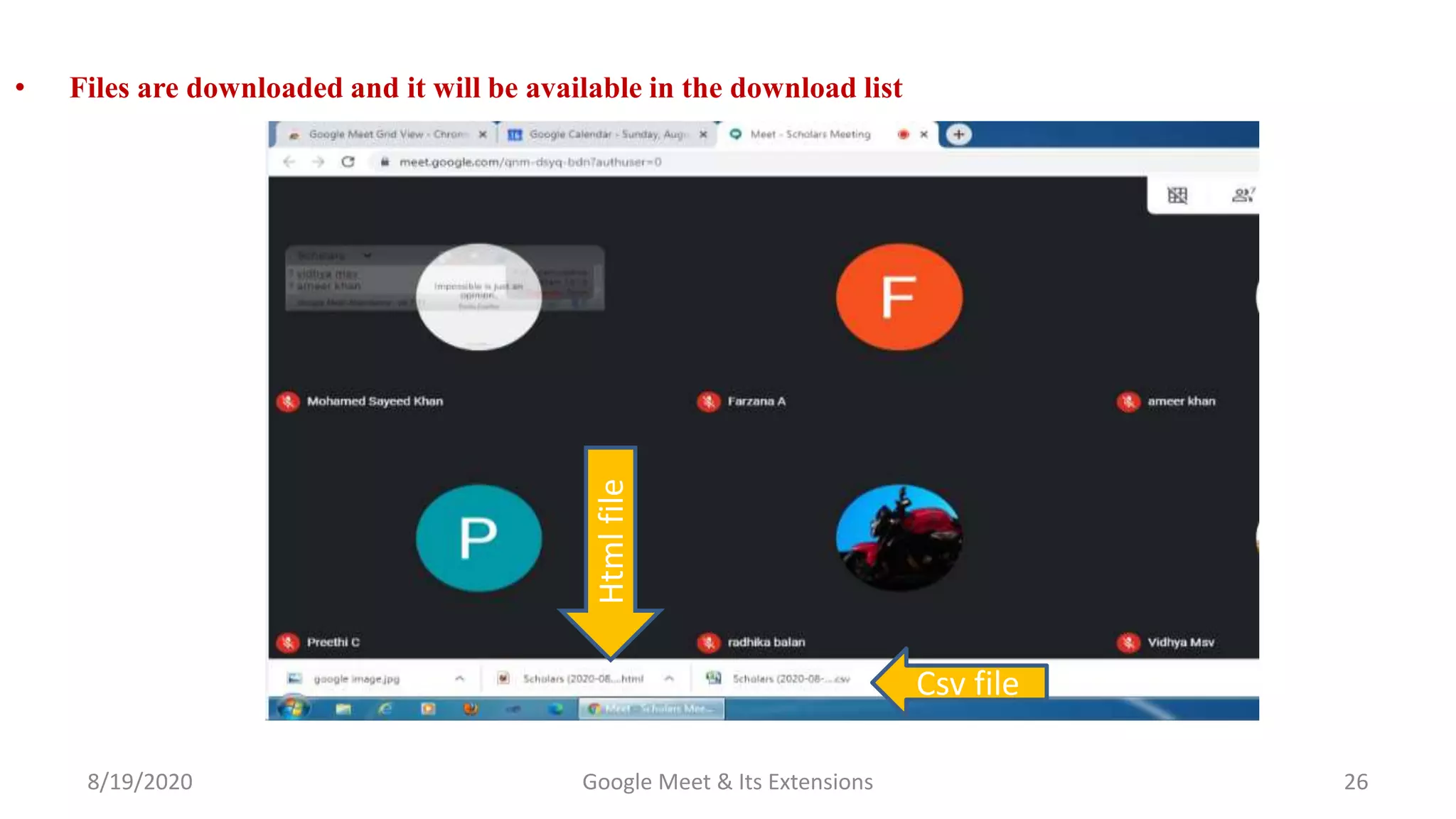1456x819 pixels.
Task: Click radhika balan's motorcycle avatar
Action: coord(899,538)
